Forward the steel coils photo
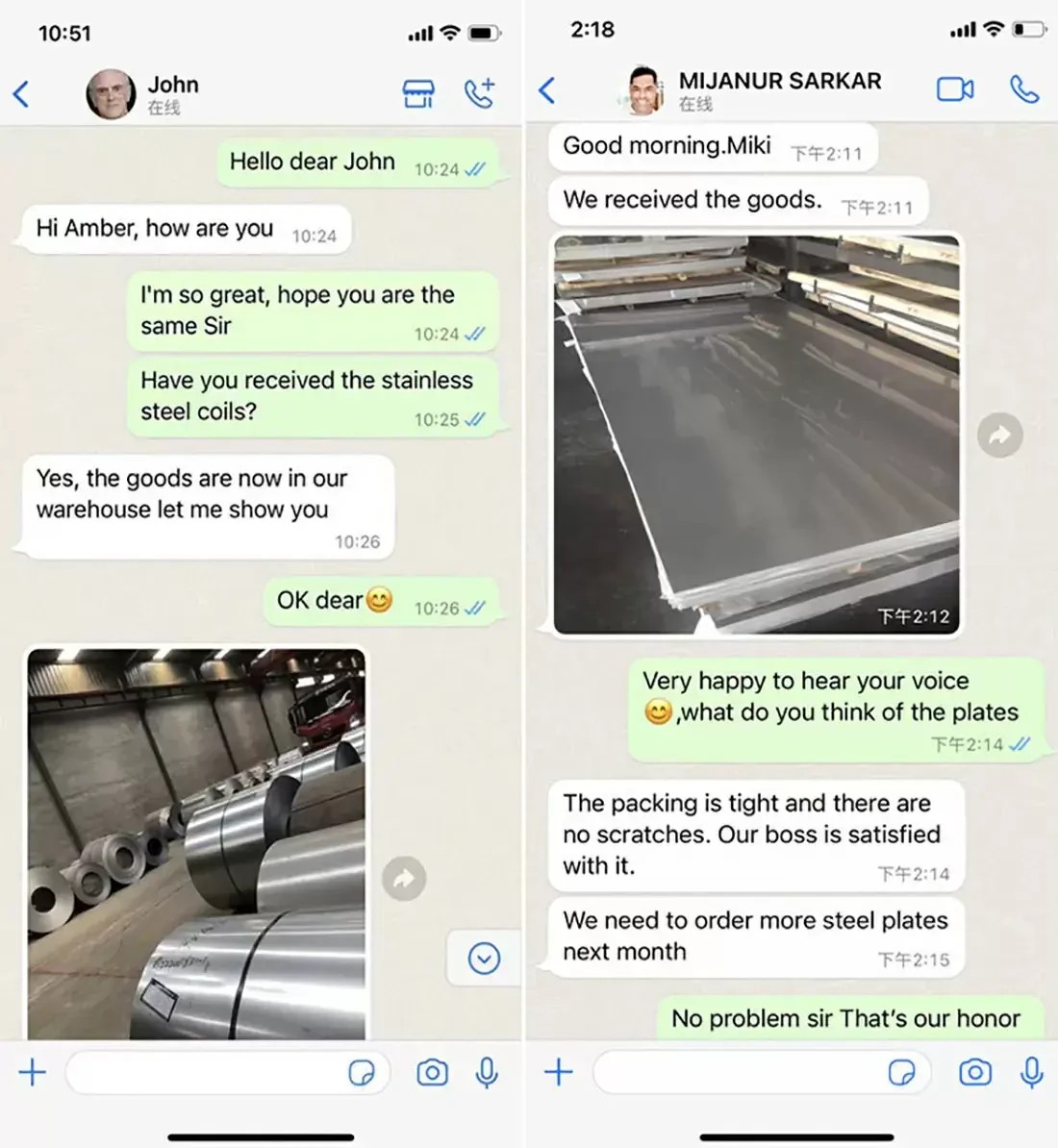The height and width of the screenshot is (1148, 1058). pos(404,878)
